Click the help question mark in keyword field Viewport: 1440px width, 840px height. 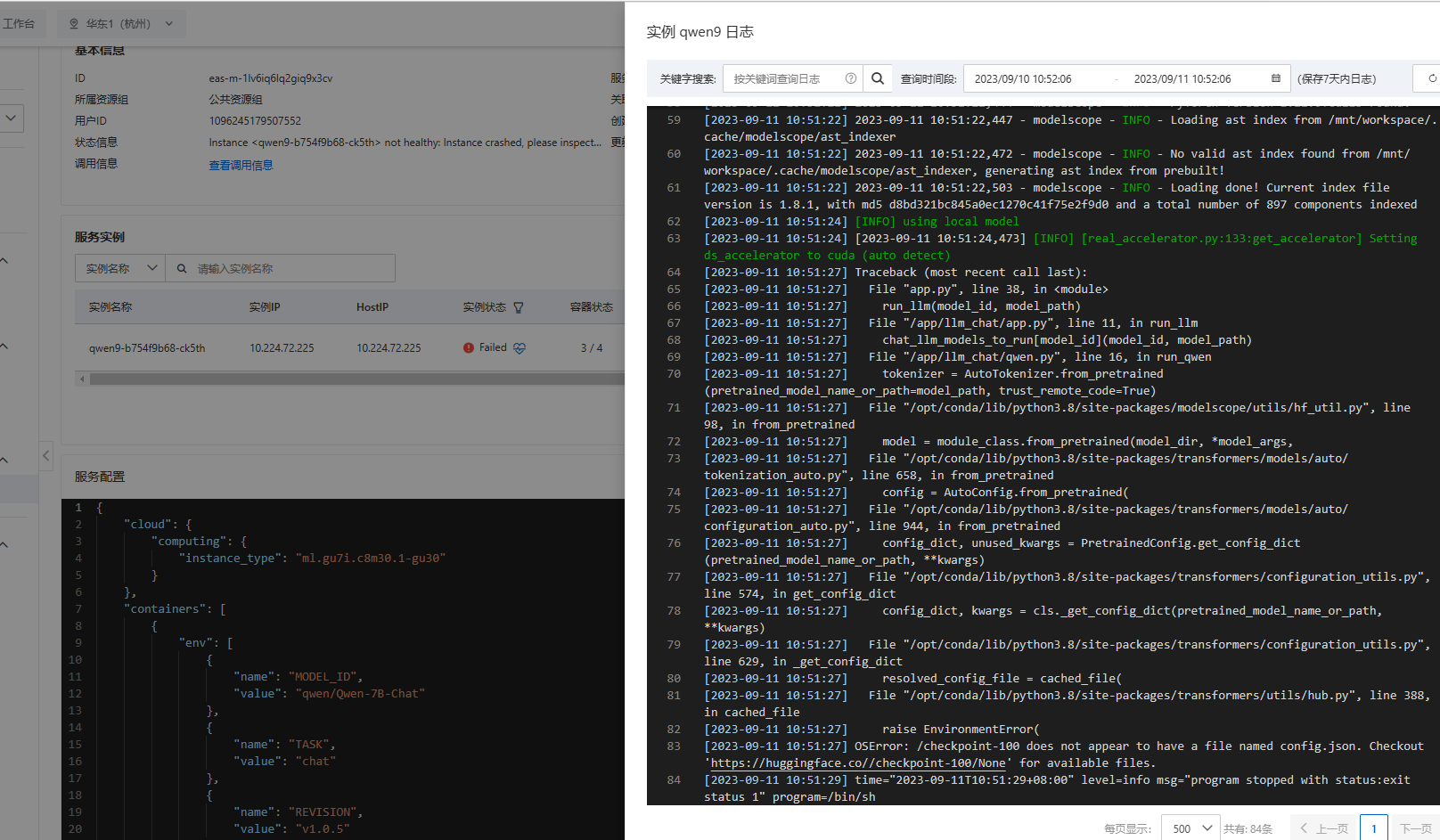(x=851, y=78)
